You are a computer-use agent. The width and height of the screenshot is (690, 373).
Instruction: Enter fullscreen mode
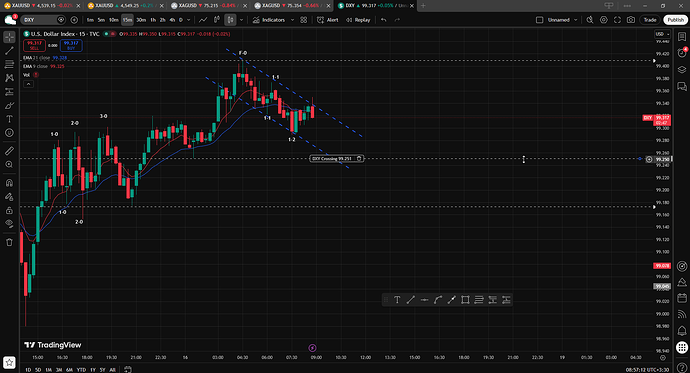click(x=617, y=20)
